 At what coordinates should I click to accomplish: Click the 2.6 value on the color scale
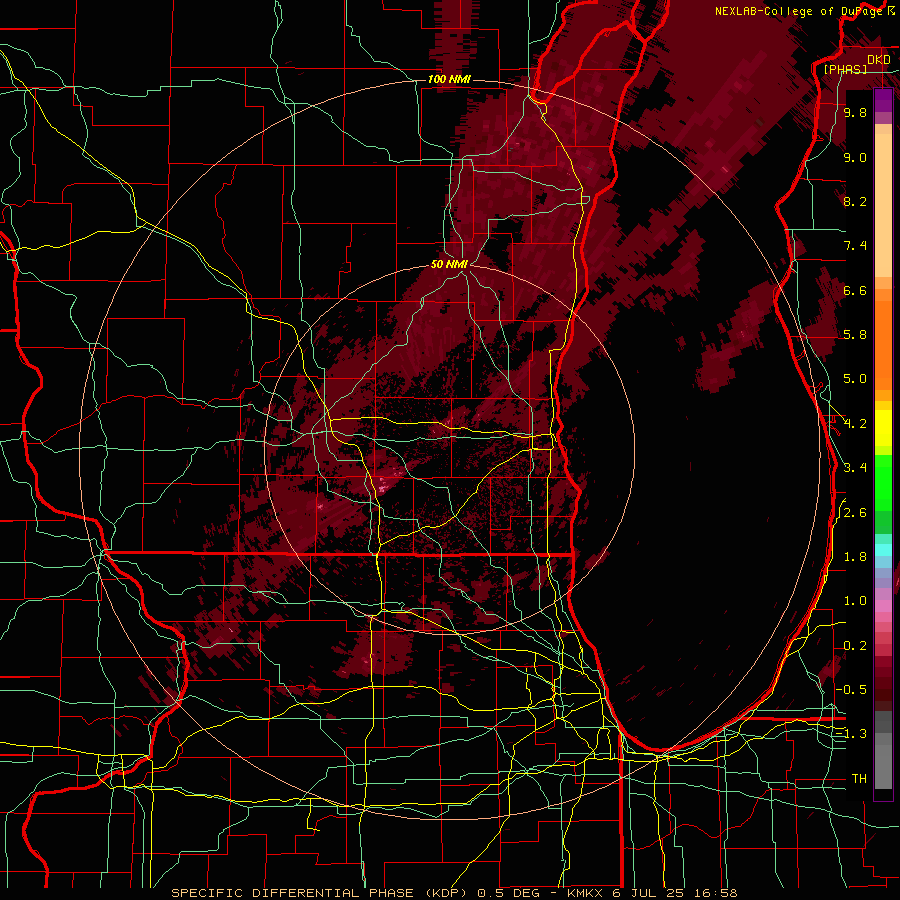coord(855,513)
